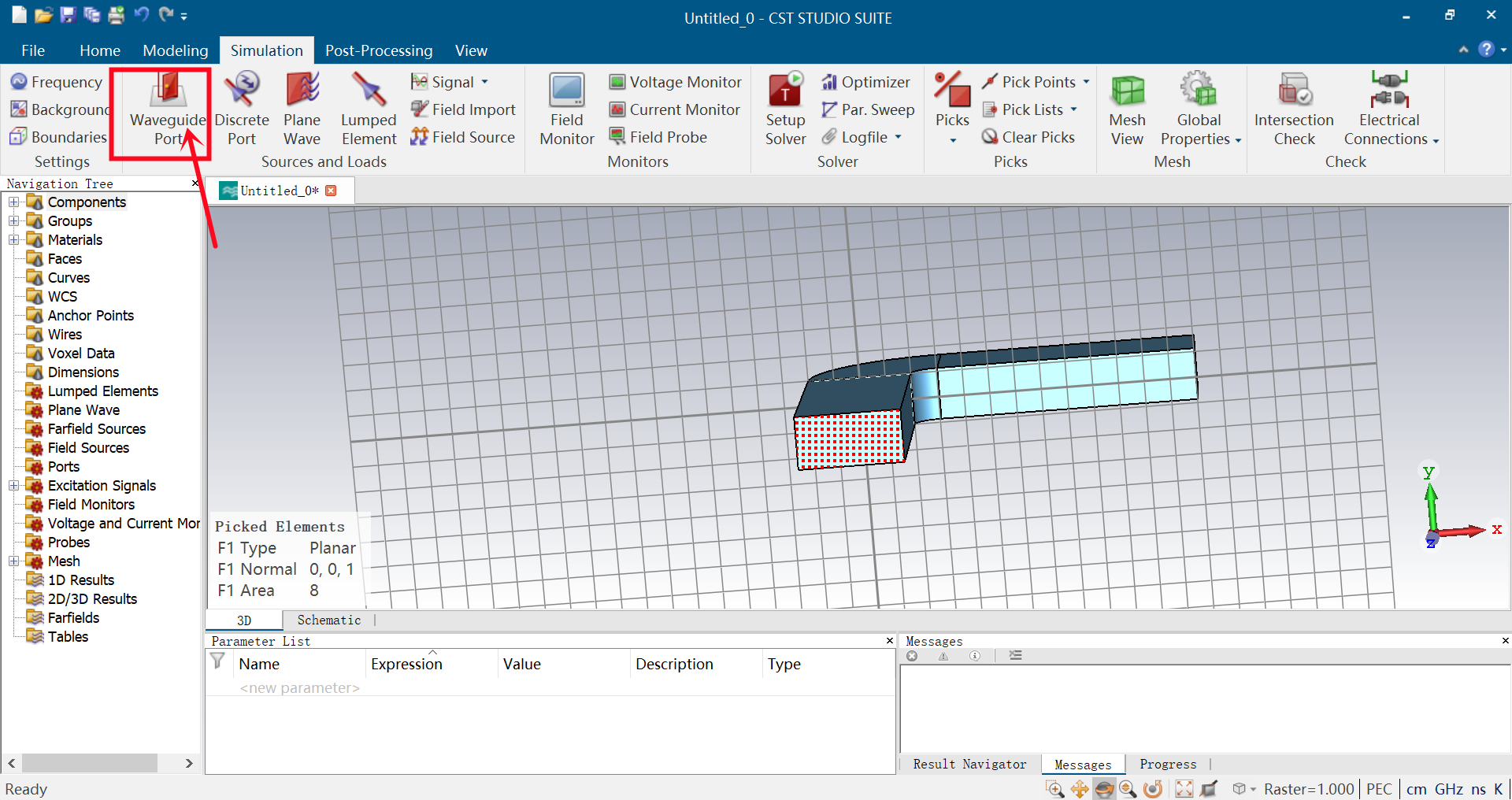Toggle error messages filter
1512x800 pixels.
912,656
